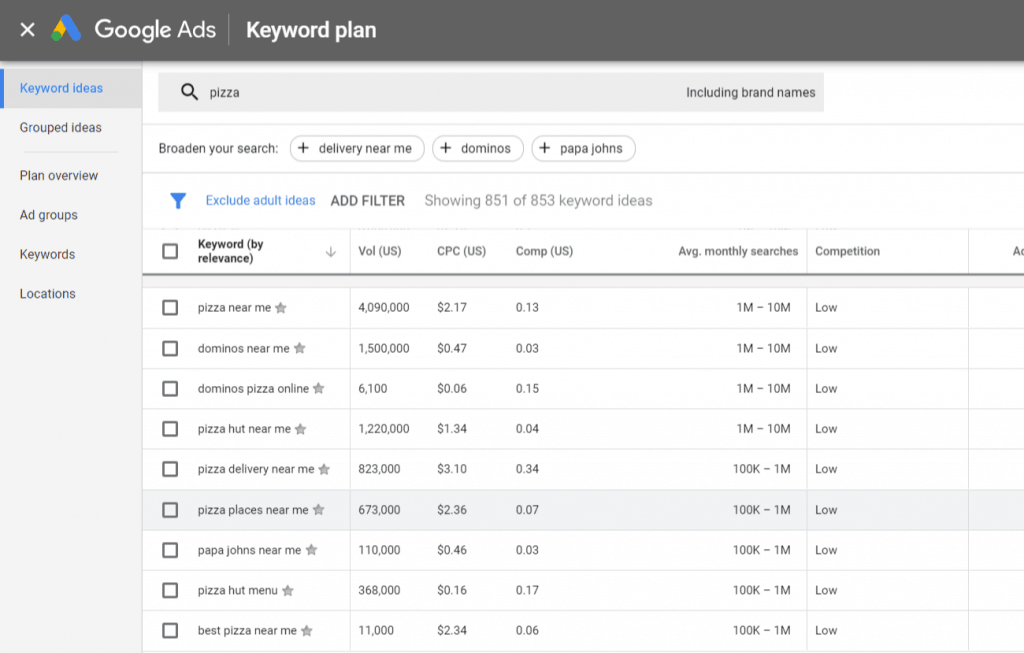
Task: Check the box for dominos near me
Action: tap(170, 348)
